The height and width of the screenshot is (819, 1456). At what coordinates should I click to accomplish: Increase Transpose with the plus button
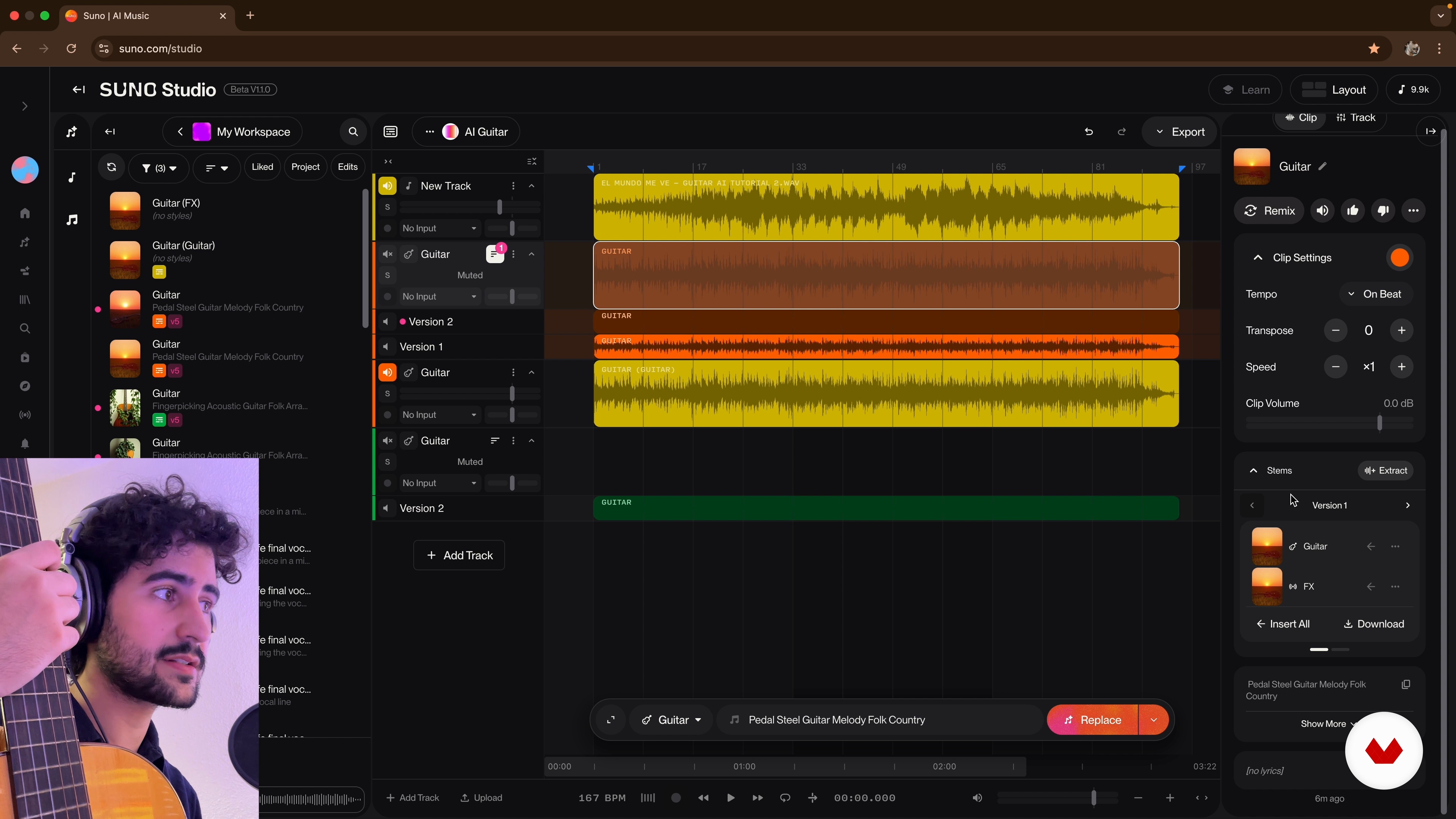click(1401, 331)
